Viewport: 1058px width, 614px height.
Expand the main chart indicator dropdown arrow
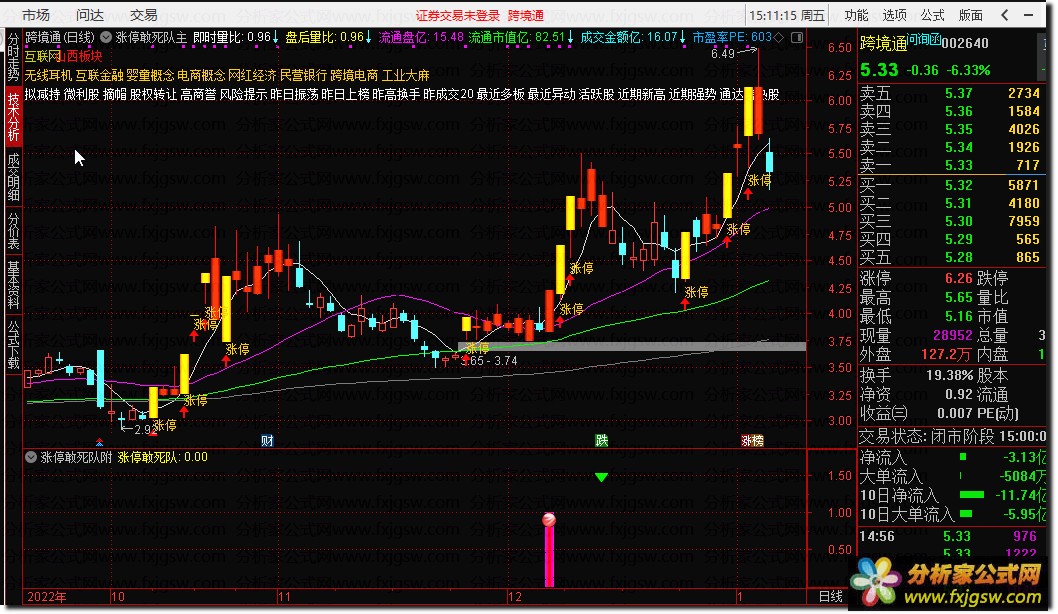coord(106,37)
